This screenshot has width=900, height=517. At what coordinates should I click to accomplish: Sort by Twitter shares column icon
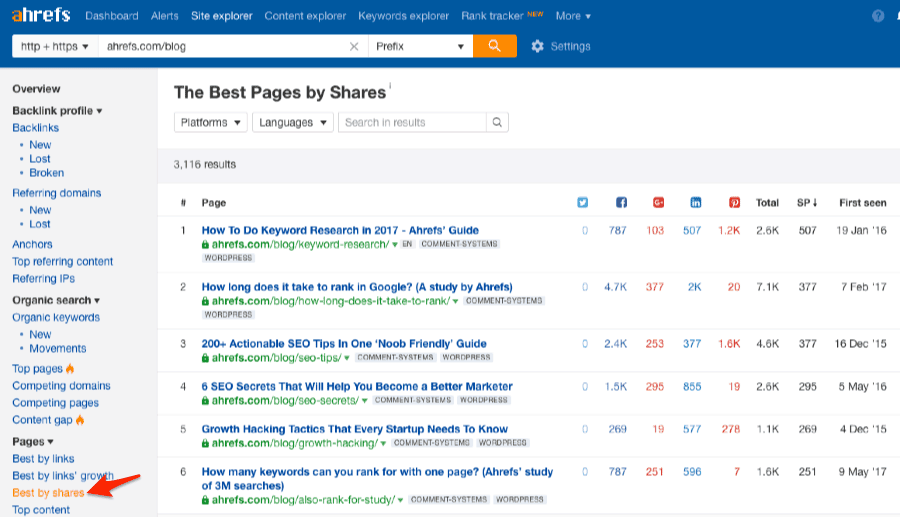point(583,203)
